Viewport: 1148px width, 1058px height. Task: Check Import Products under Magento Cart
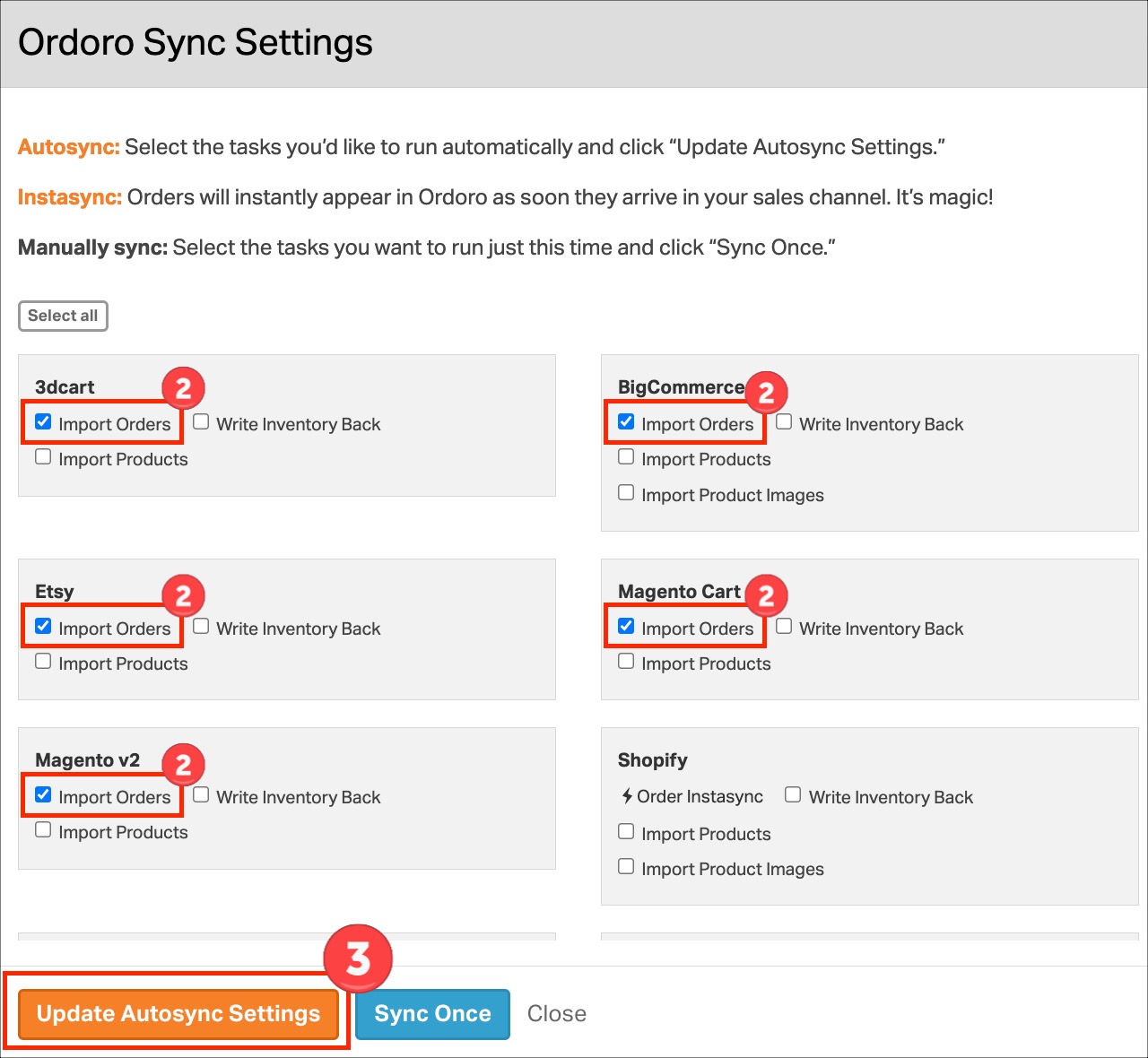[626, 662]
